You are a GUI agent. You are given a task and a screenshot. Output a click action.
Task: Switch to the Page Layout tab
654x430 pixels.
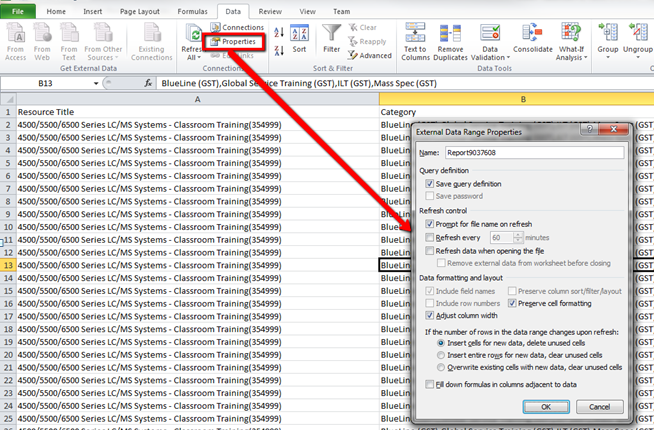click(x=139, y=11)
